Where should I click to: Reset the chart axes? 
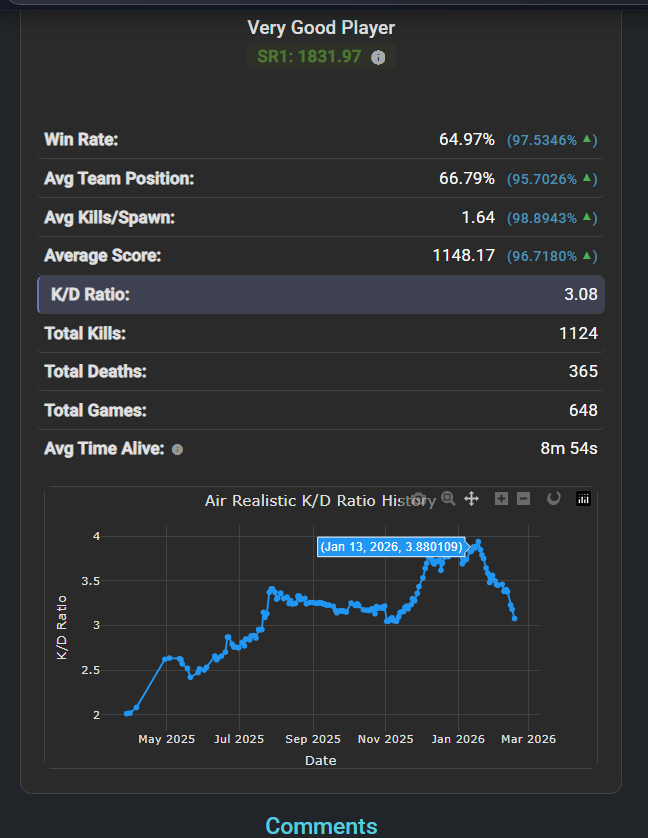[x=554, y=498]
